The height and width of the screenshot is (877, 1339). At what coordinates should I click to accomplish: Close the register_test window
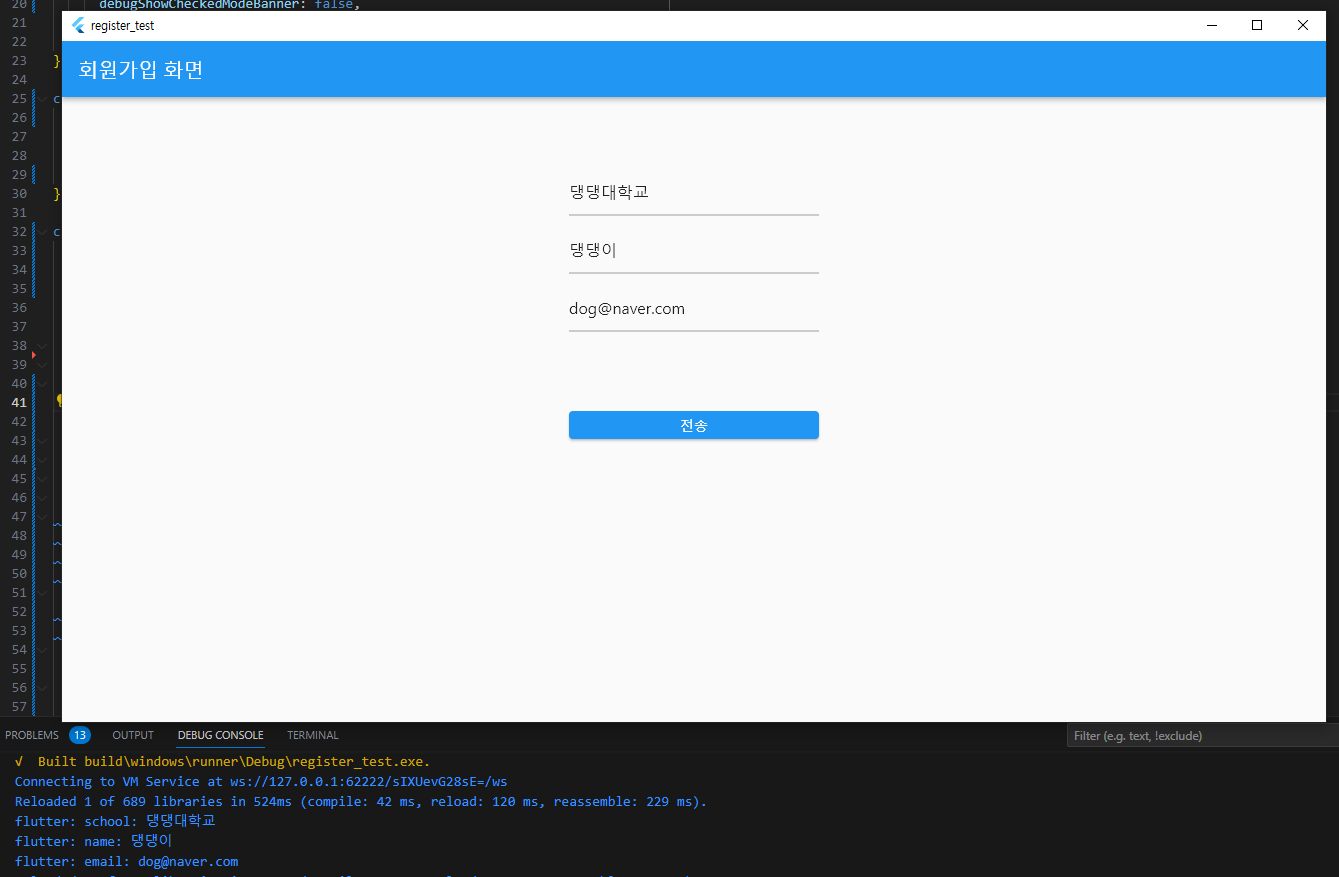click(x=1302, y=26)
